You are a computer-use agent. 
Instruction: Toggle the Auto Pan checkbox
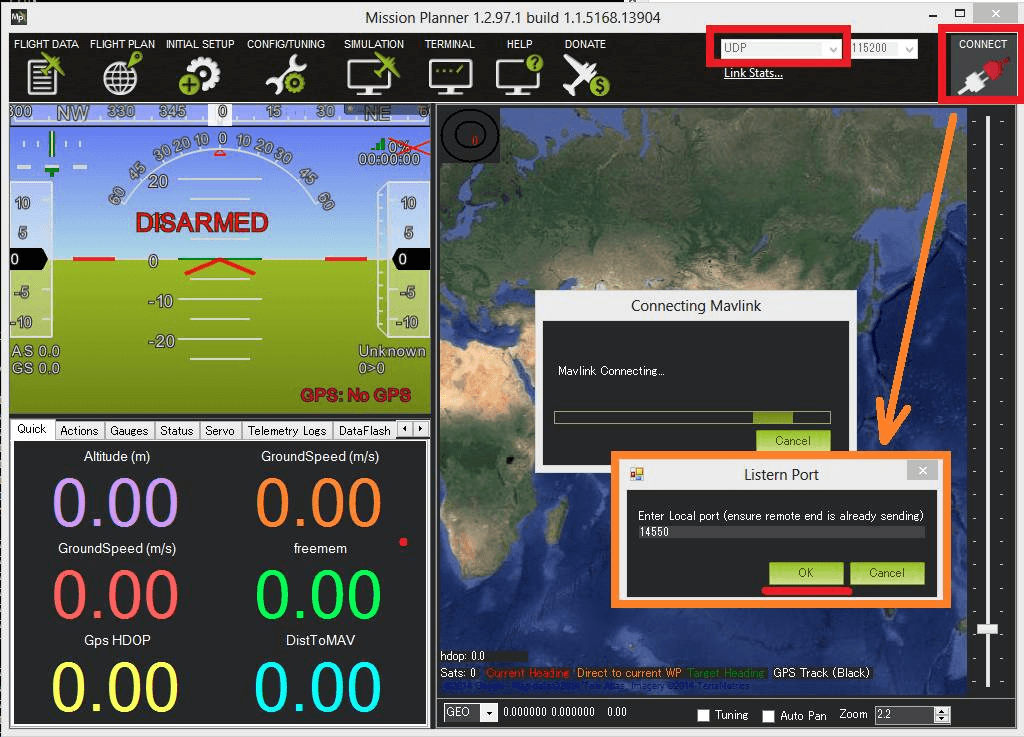(x=768, y=716)
